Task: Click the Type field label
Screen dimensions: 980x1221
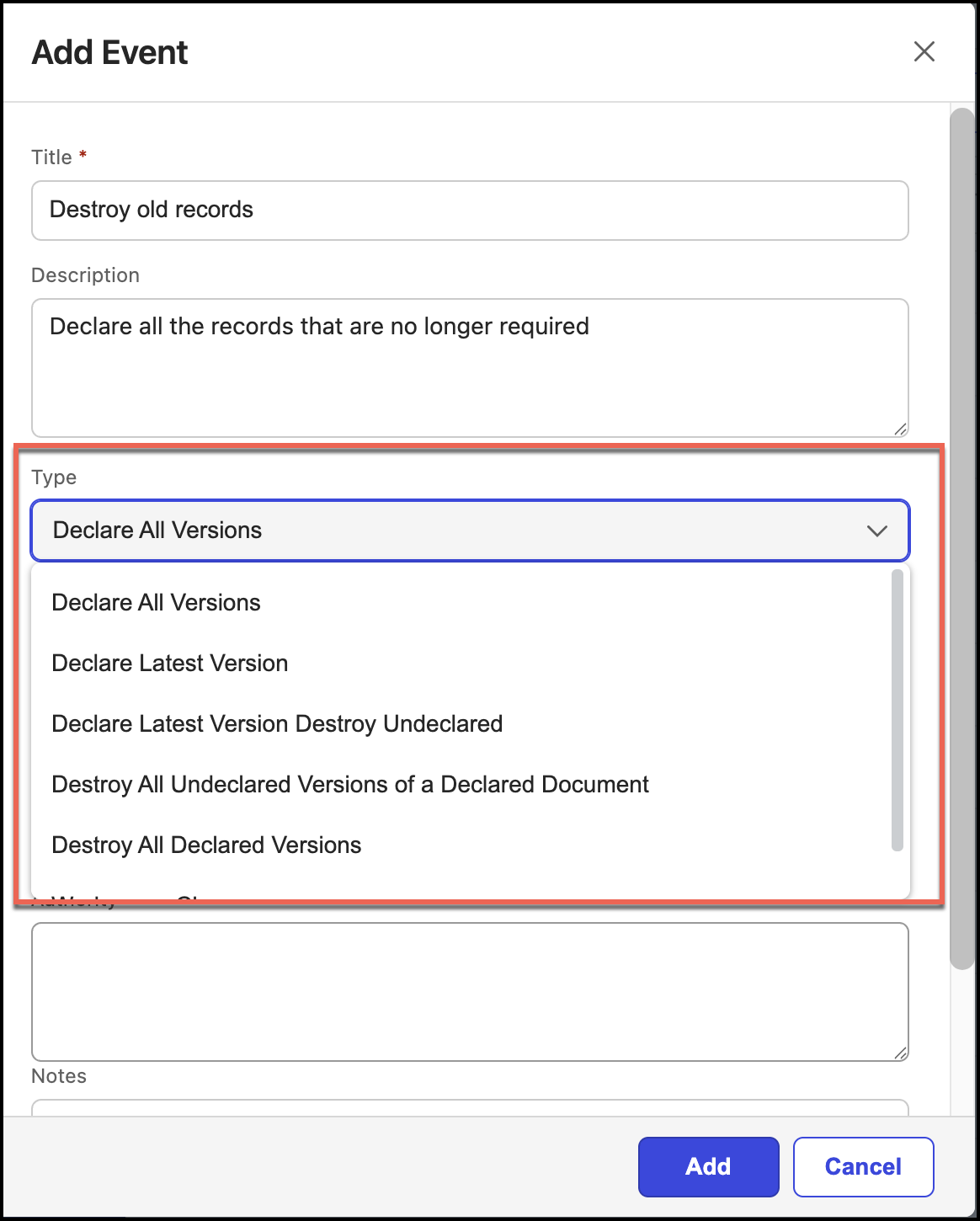Action: [x=54, y=477]
